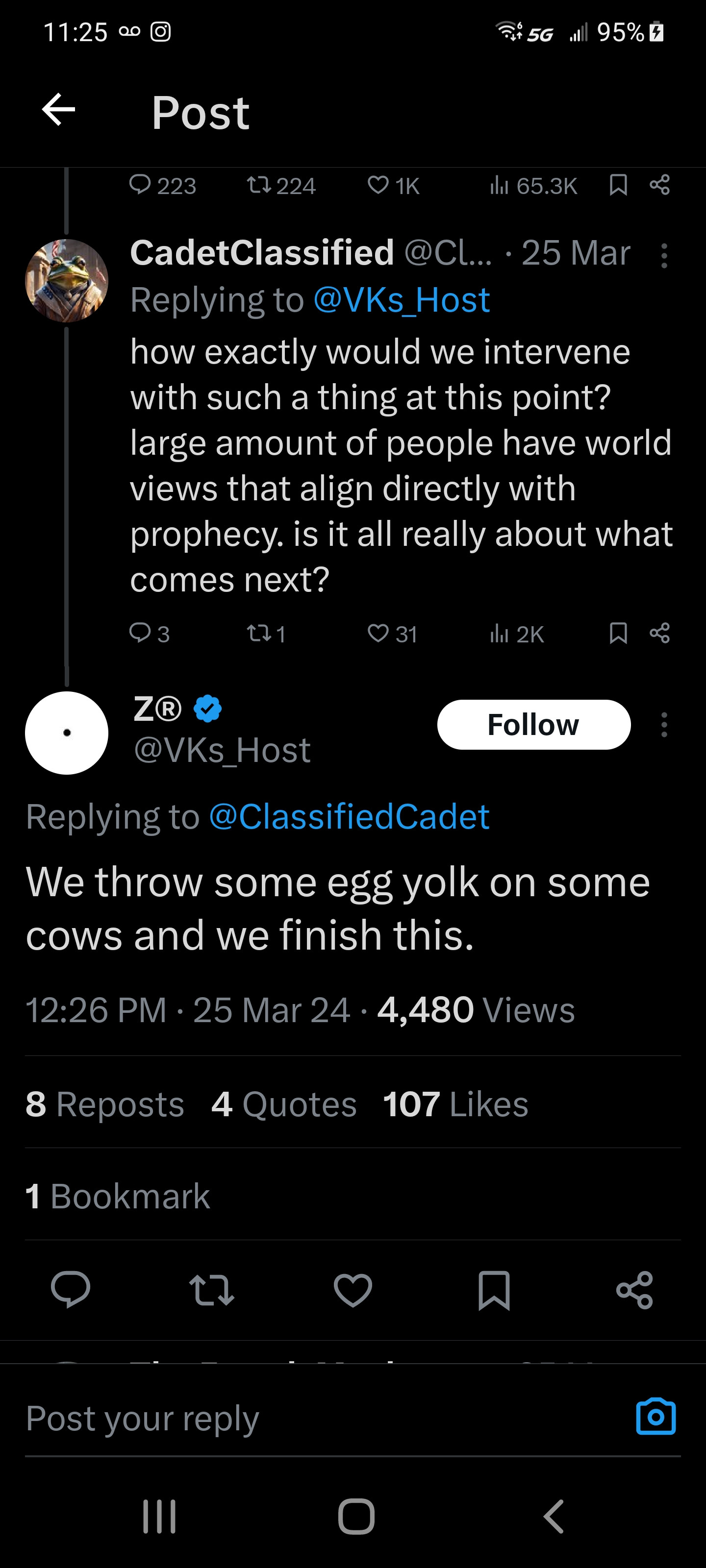The height and width of the screenshot is (1568, 706).
Task: Repost CadetClassified's reply
Action: pos(259,634)
